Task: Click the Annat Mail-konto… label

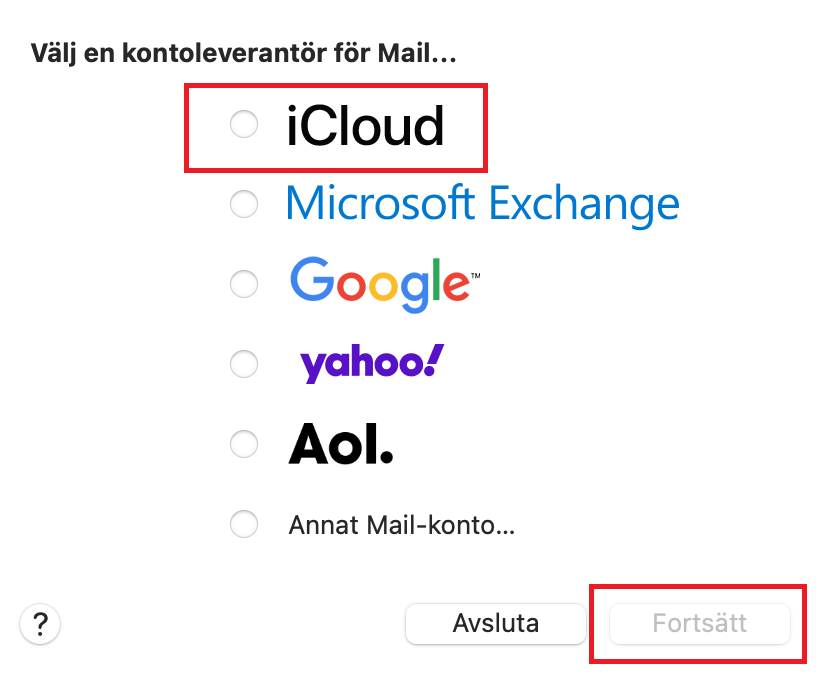Action: pos(401,524)
